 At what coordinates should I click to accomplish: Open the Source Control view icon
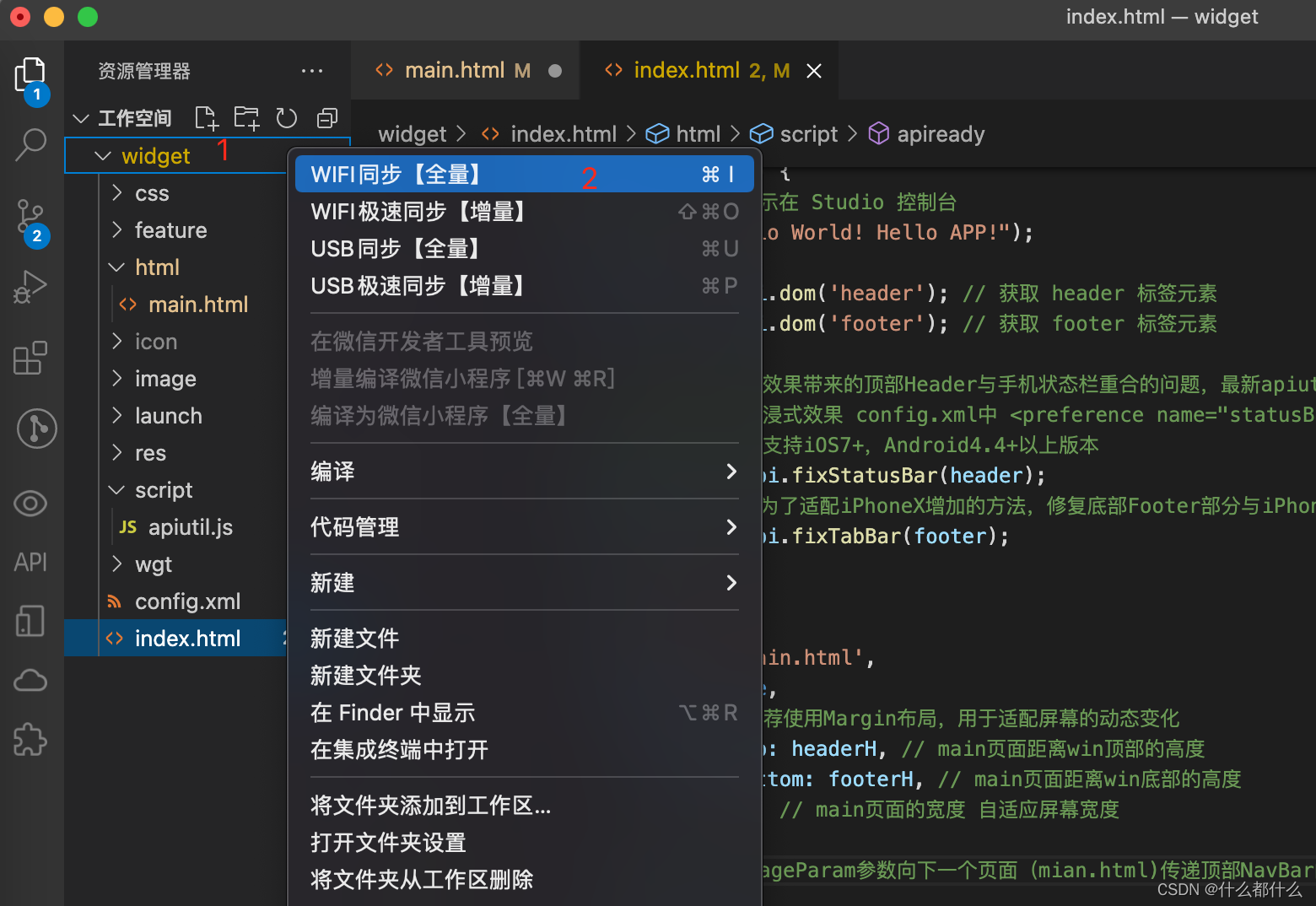pyautogui.click(x=31, y=218)
